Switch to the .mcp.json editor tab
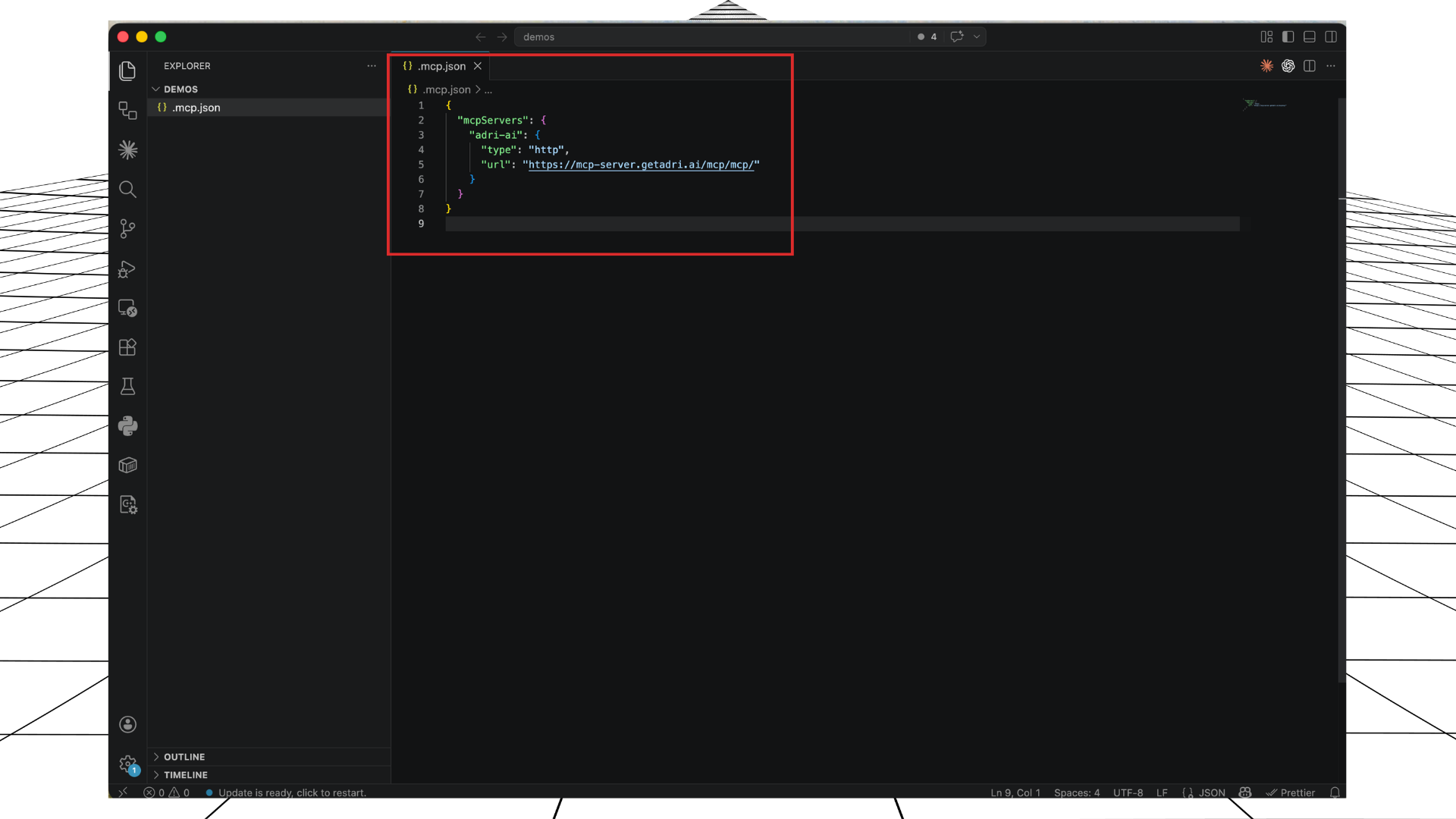1456x819 pixels. point(442,66)
